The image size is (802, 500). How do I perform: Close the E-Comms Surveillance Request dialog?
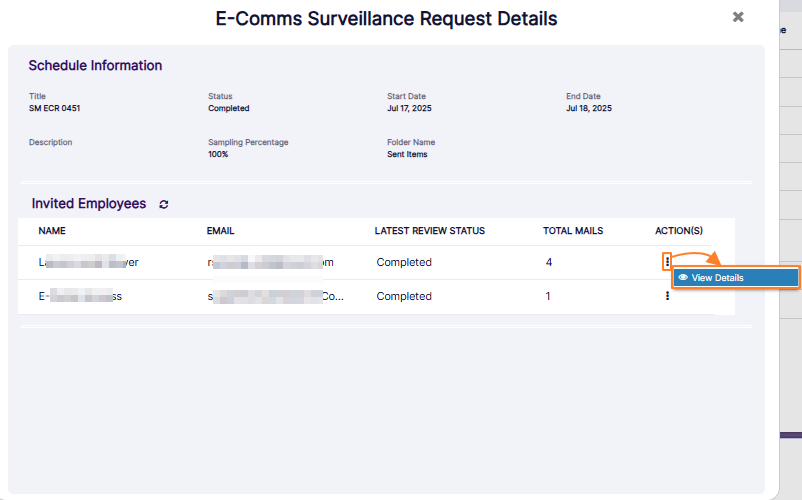pos(738,17)
